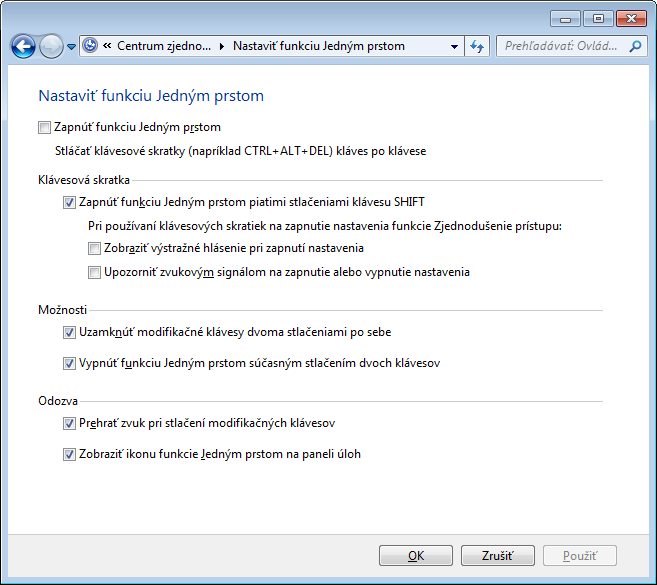Image resolution: width=657 pixels, height=585 pixels.
Task: Enable the 'Zapnúť funkciu Jedným prstom' checkbox
Action: (43, 127)
